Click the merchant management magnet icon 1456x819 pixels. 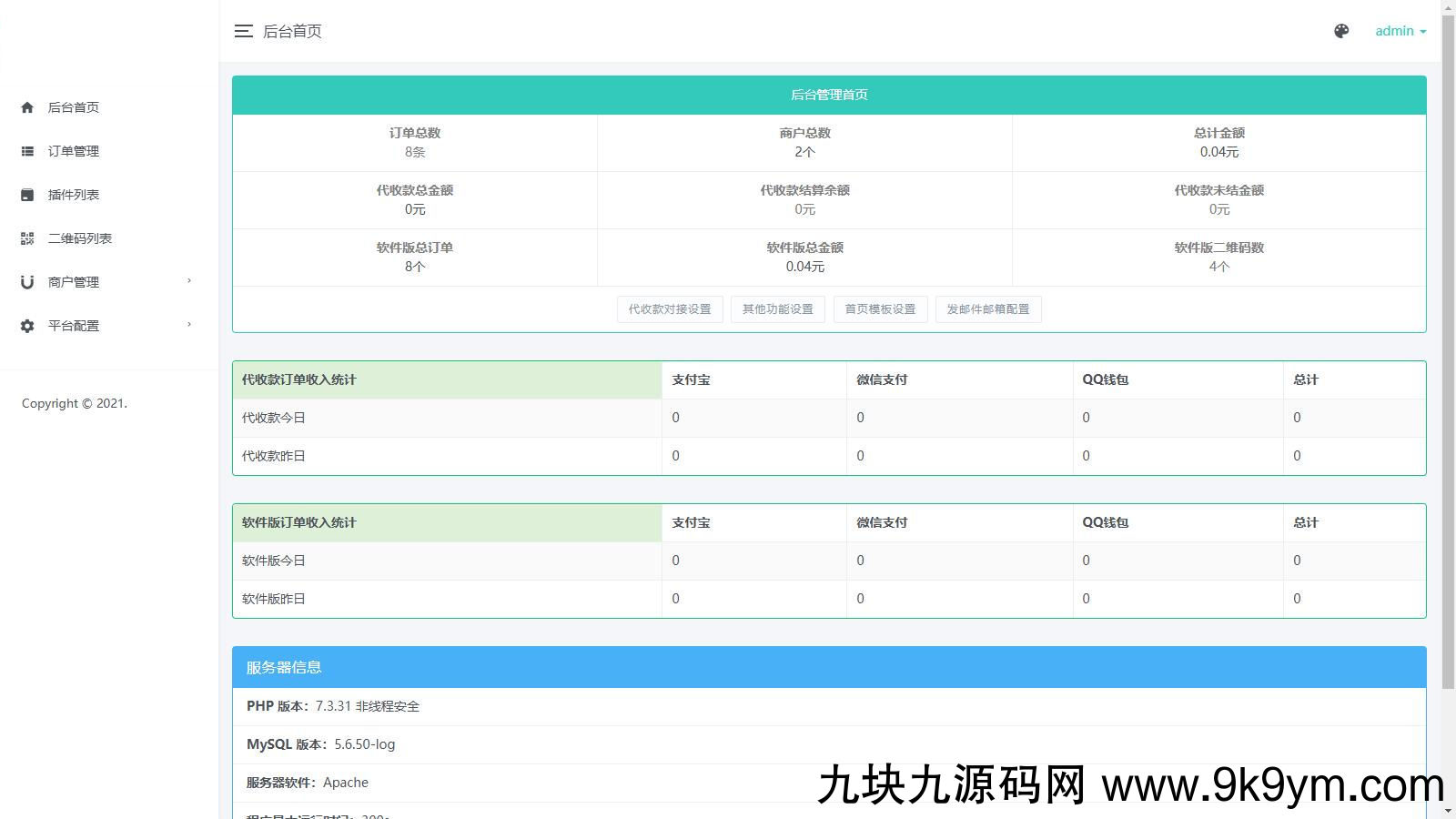27,282
